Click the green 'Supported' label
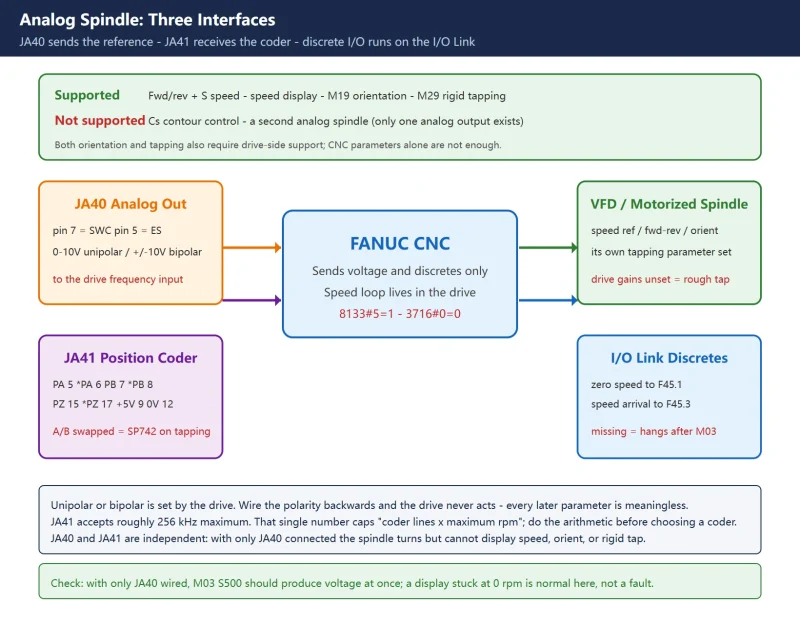 point(87,95)
